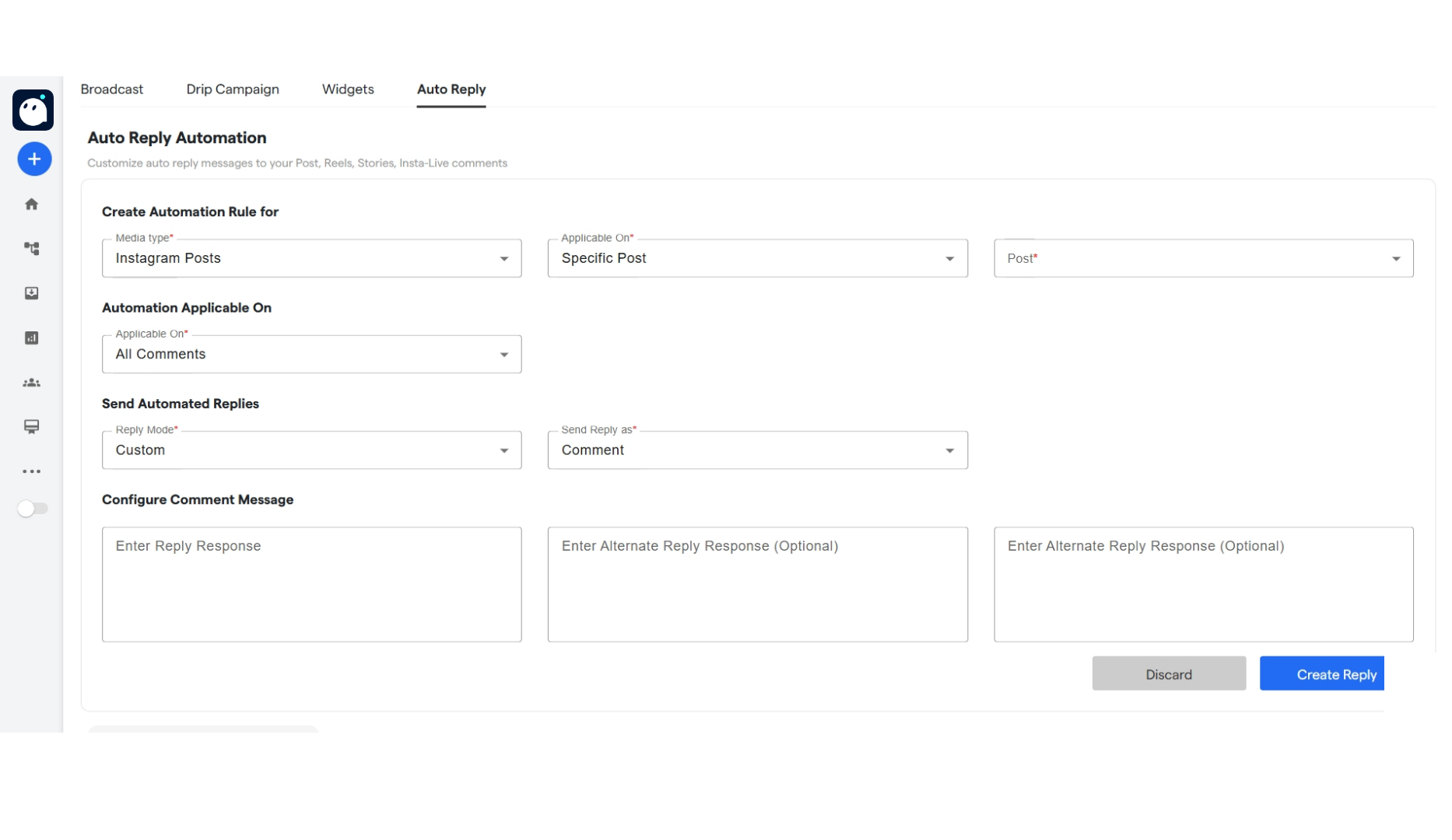This screenshot has width=1452, height=840.
Task: Click the Create Automation Rule for label
Action: coord(190,212)
